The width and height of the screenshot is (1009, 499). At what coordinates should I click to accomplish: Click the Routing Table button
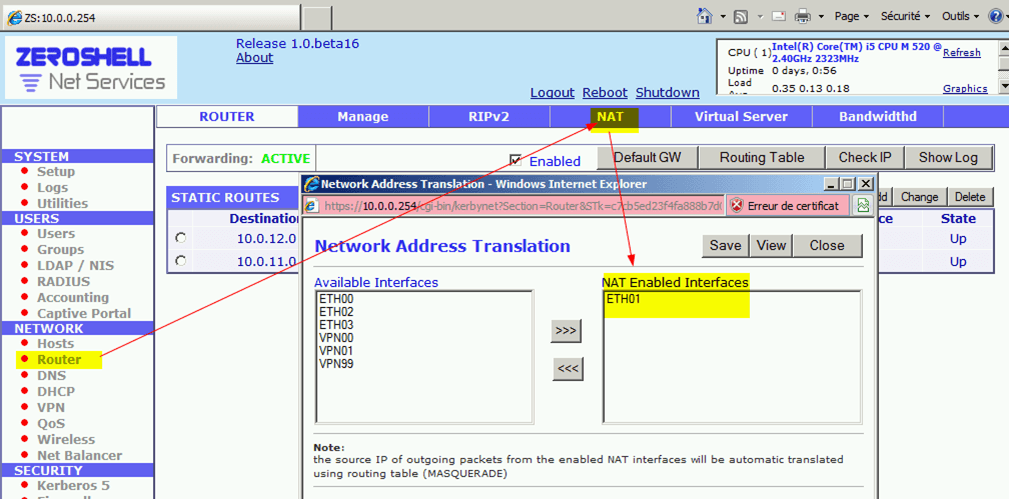click(762, 158)
